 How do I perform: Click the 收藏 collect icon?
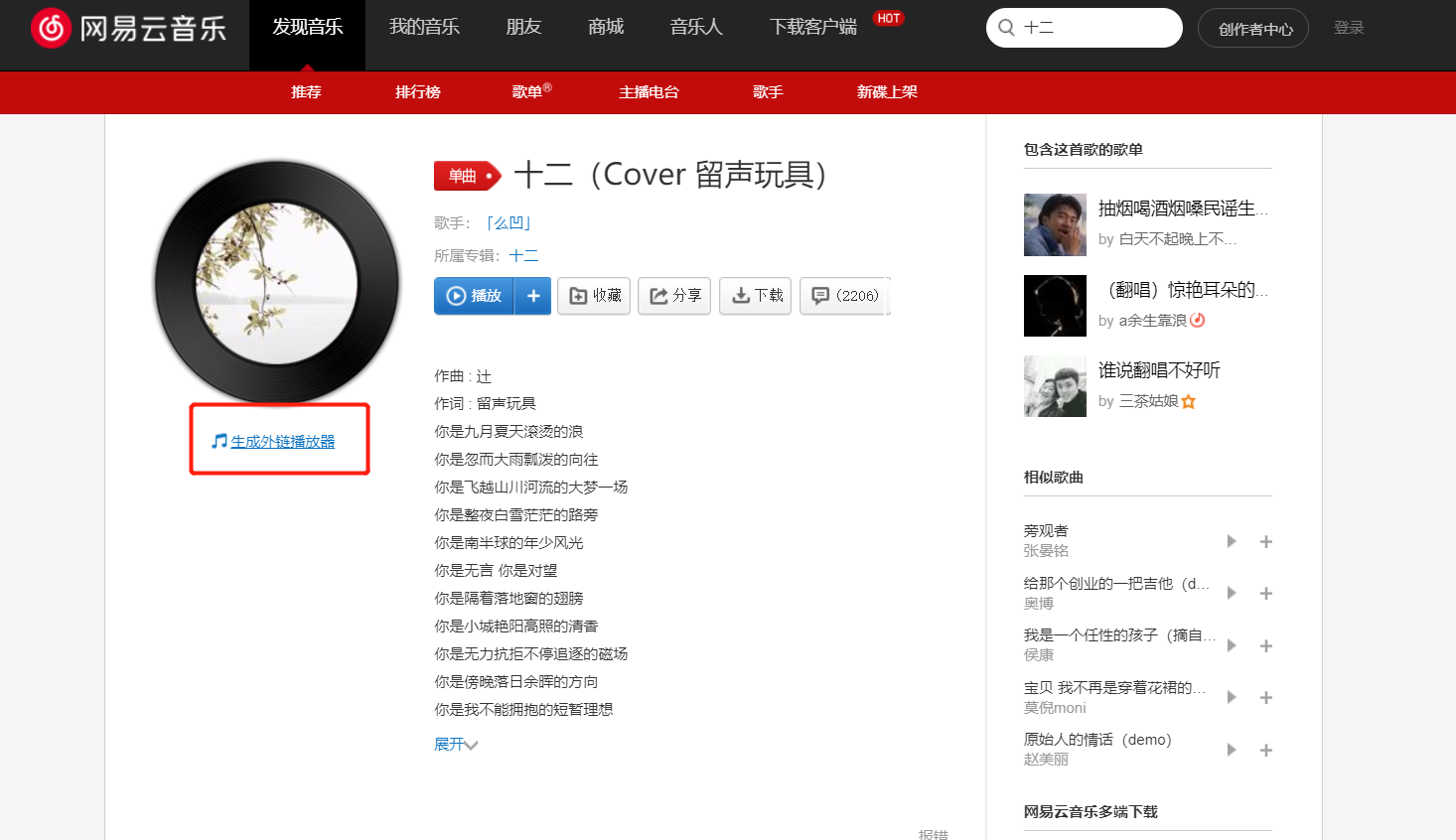click(x=577, y=295)
